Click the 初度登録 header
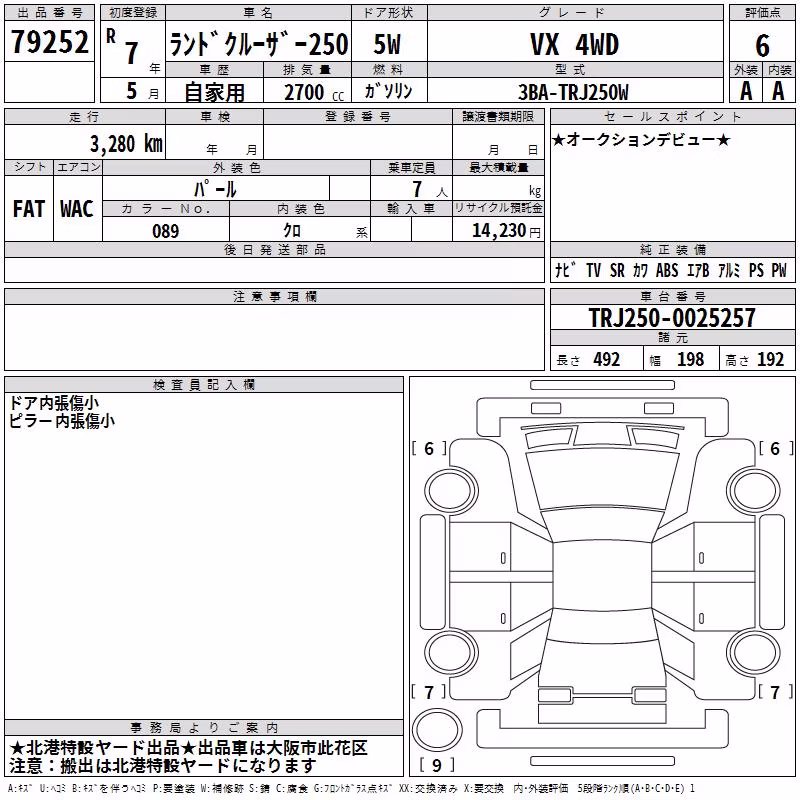This screenshot has height=800, width=800. point(133,13)
